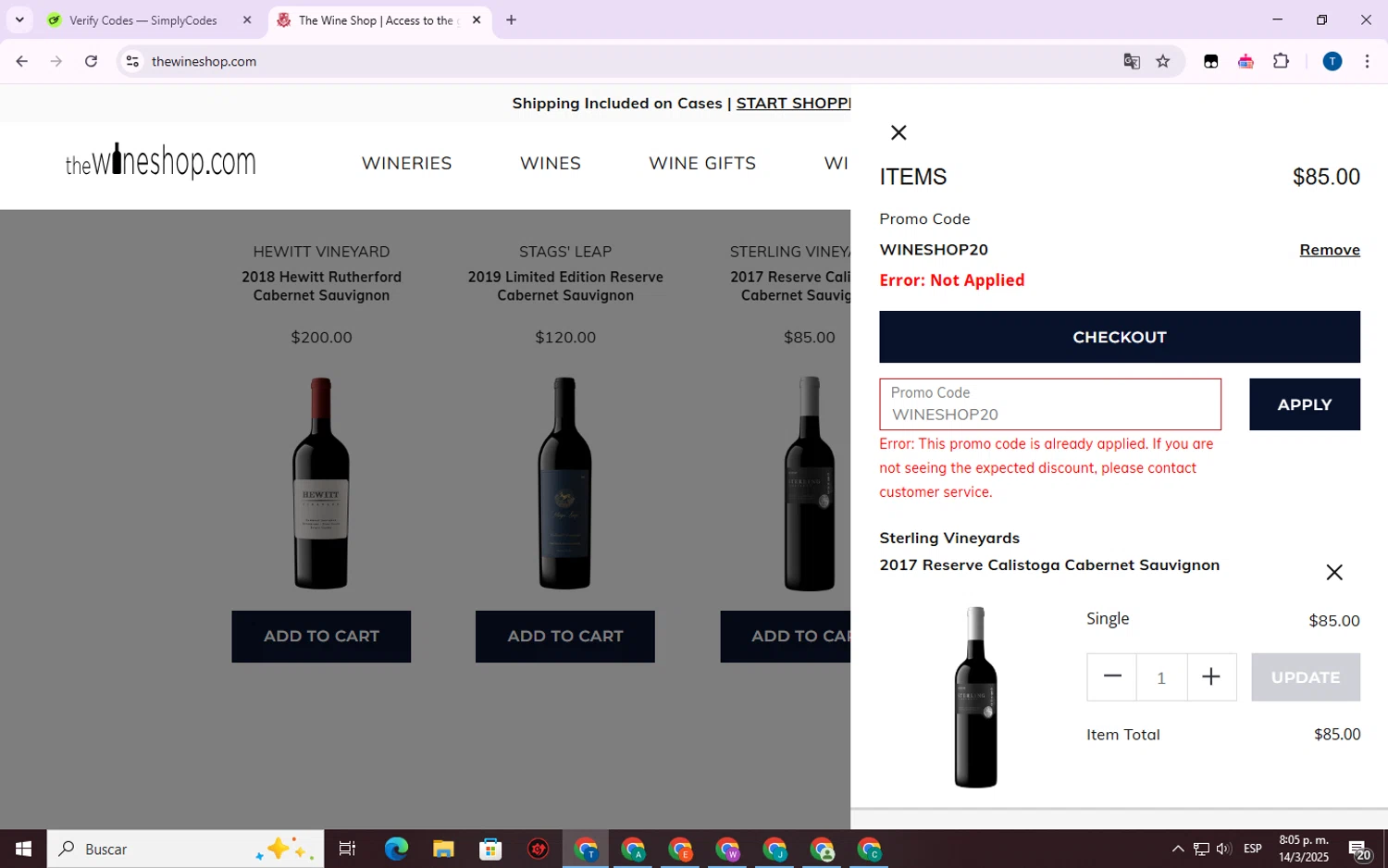Apply the promo code with APPLY
This screenshot has height=868, width=1388.
pos(1304,404)
